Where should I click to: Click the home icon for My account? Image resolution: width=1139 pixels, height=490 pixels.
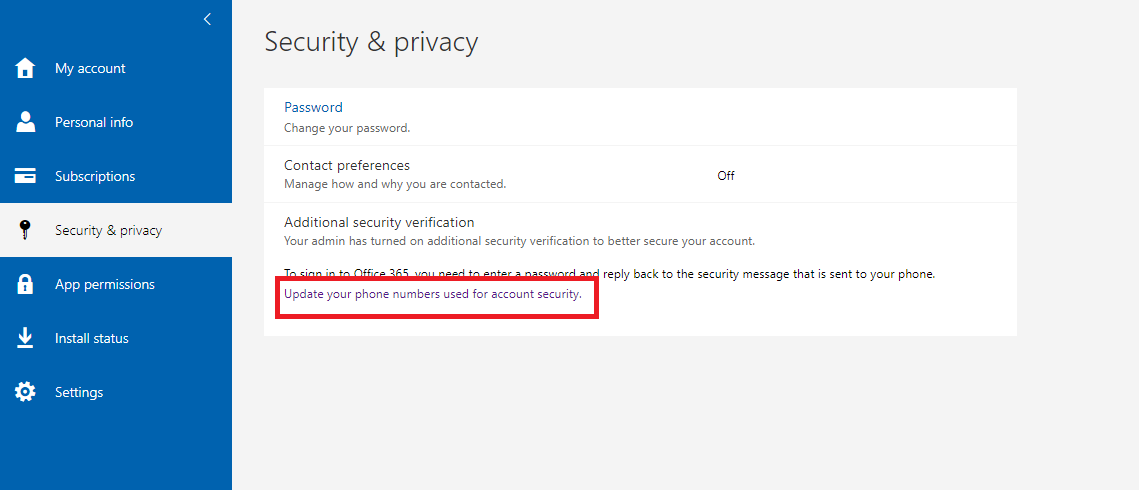click(x=26, y=68)
